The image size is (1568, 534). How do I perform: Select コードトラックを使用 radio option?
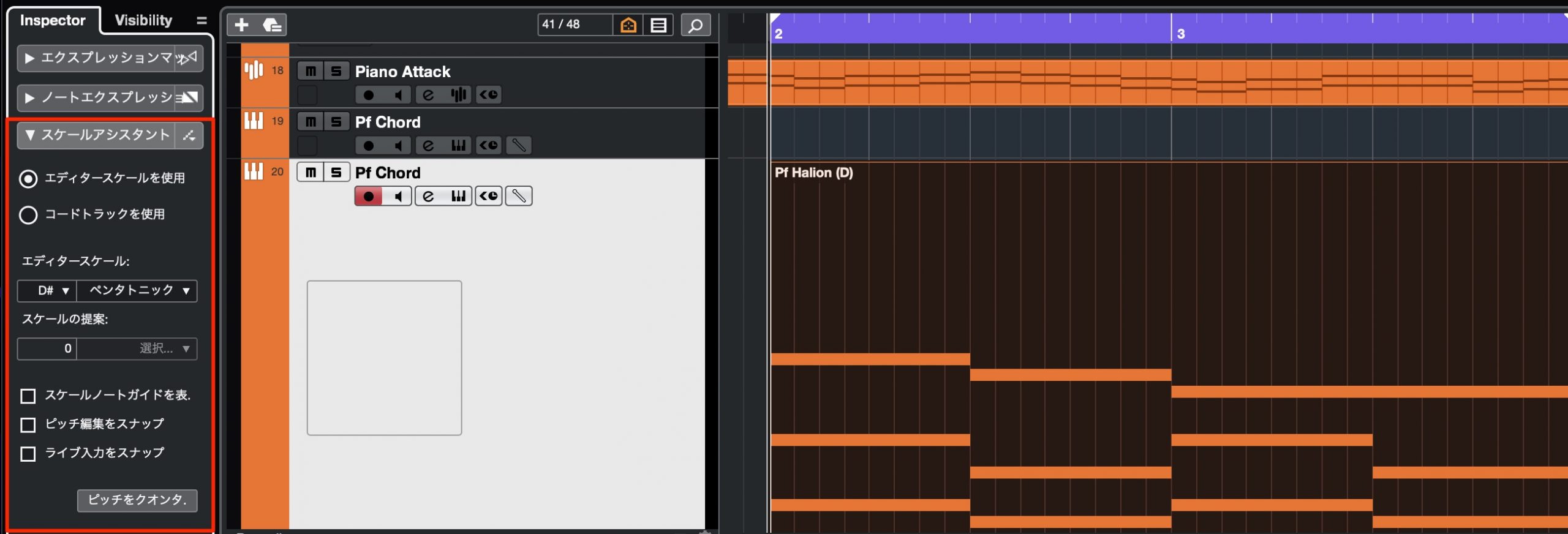tap(28, 215)
